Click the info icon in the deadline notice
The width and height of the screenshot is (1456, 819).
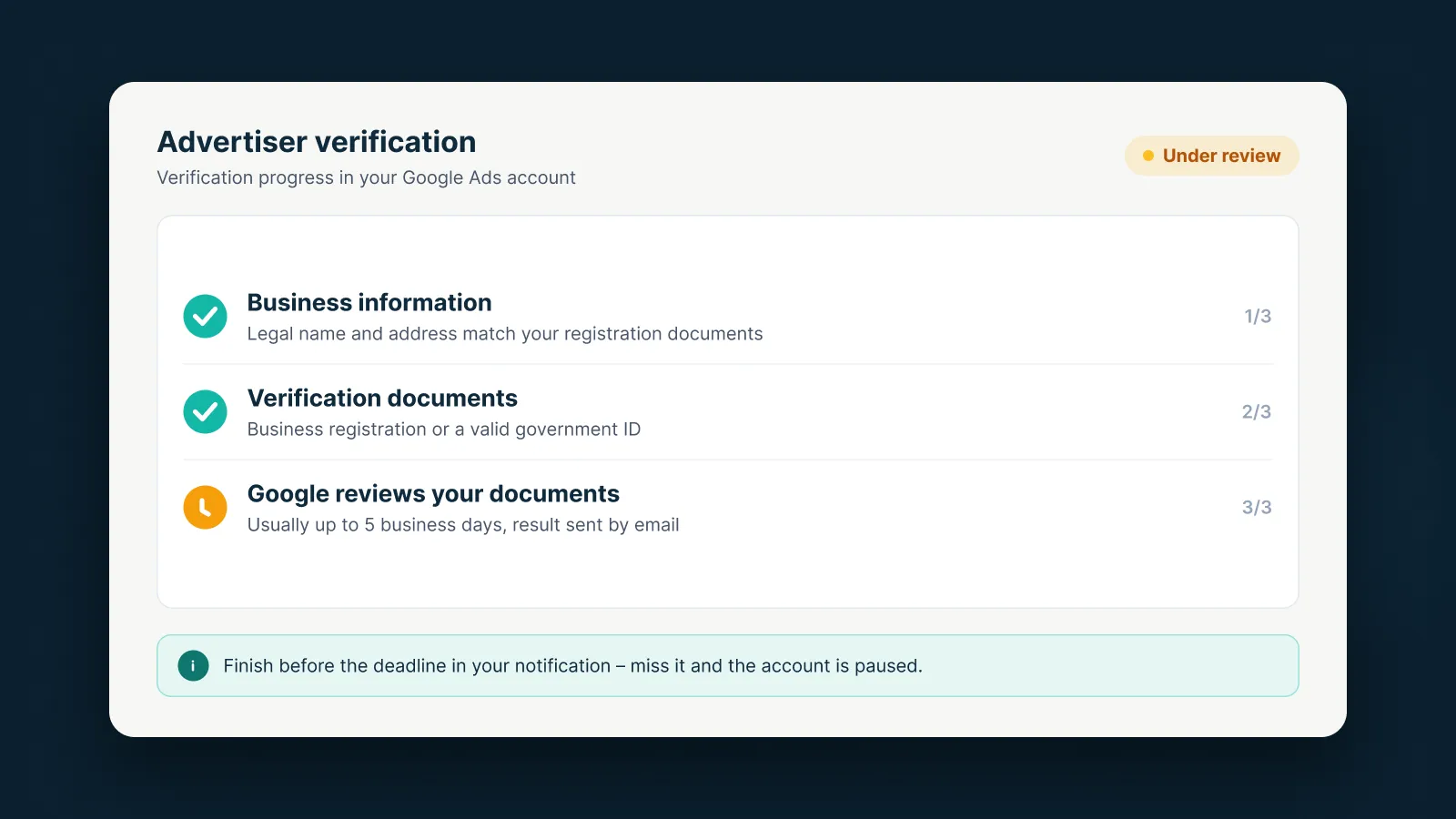(x=193, y=666)
